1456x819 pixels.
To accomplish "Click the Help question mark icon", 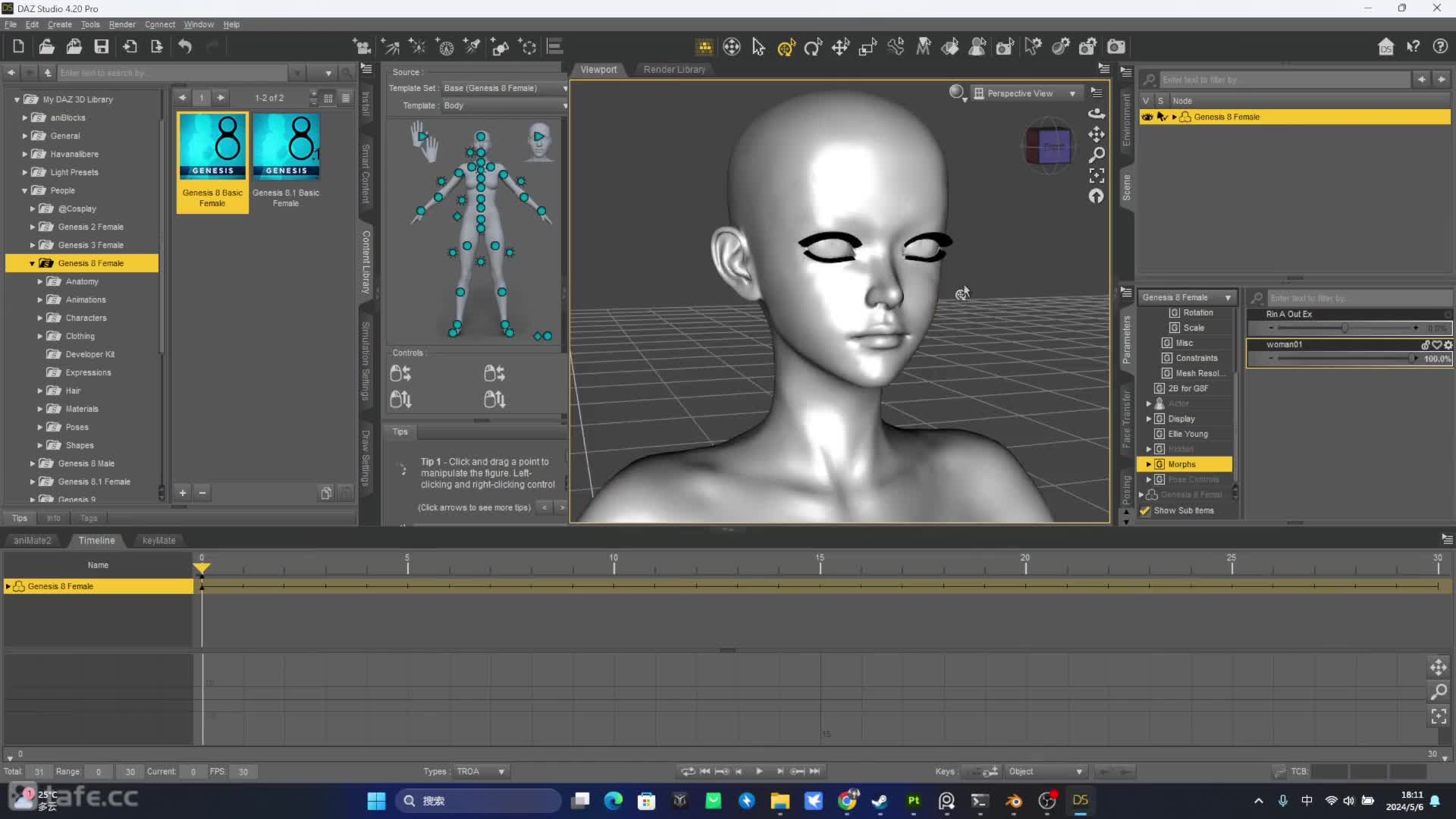I will (1440, 47).
